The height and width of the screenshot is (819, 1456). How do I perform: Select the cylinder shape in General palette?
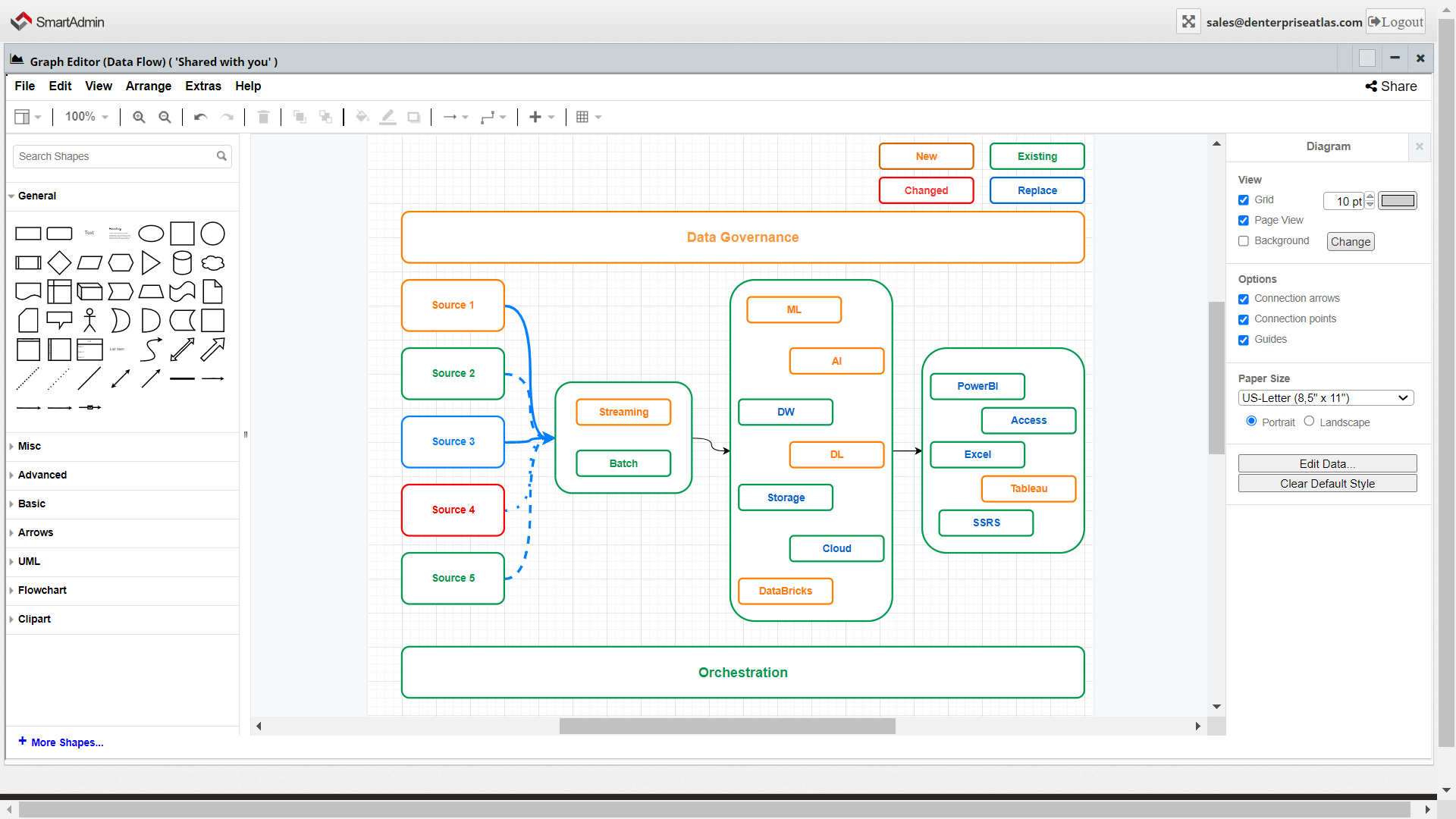(x=182, y=263)
